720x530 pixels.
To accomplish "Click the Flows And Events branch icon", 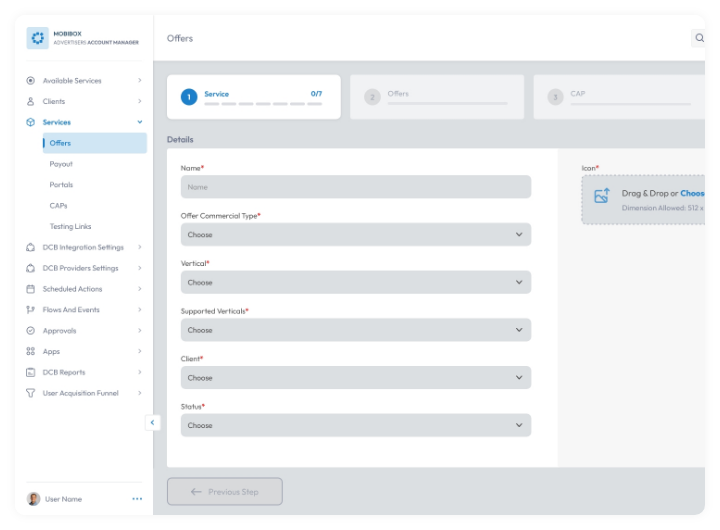I will [x=30, y=310].
